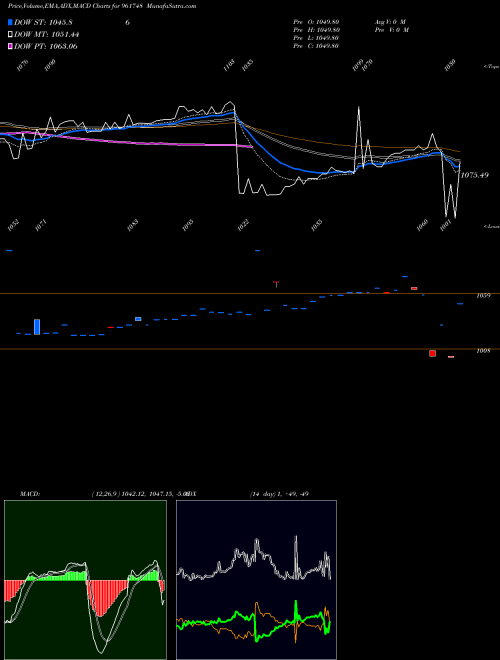Click MACD parameters '(12,26,9) 1042.12, 1047.15'
Image resolution: width=500 pixels, height=660 pixels.
(x=131, y=494)
